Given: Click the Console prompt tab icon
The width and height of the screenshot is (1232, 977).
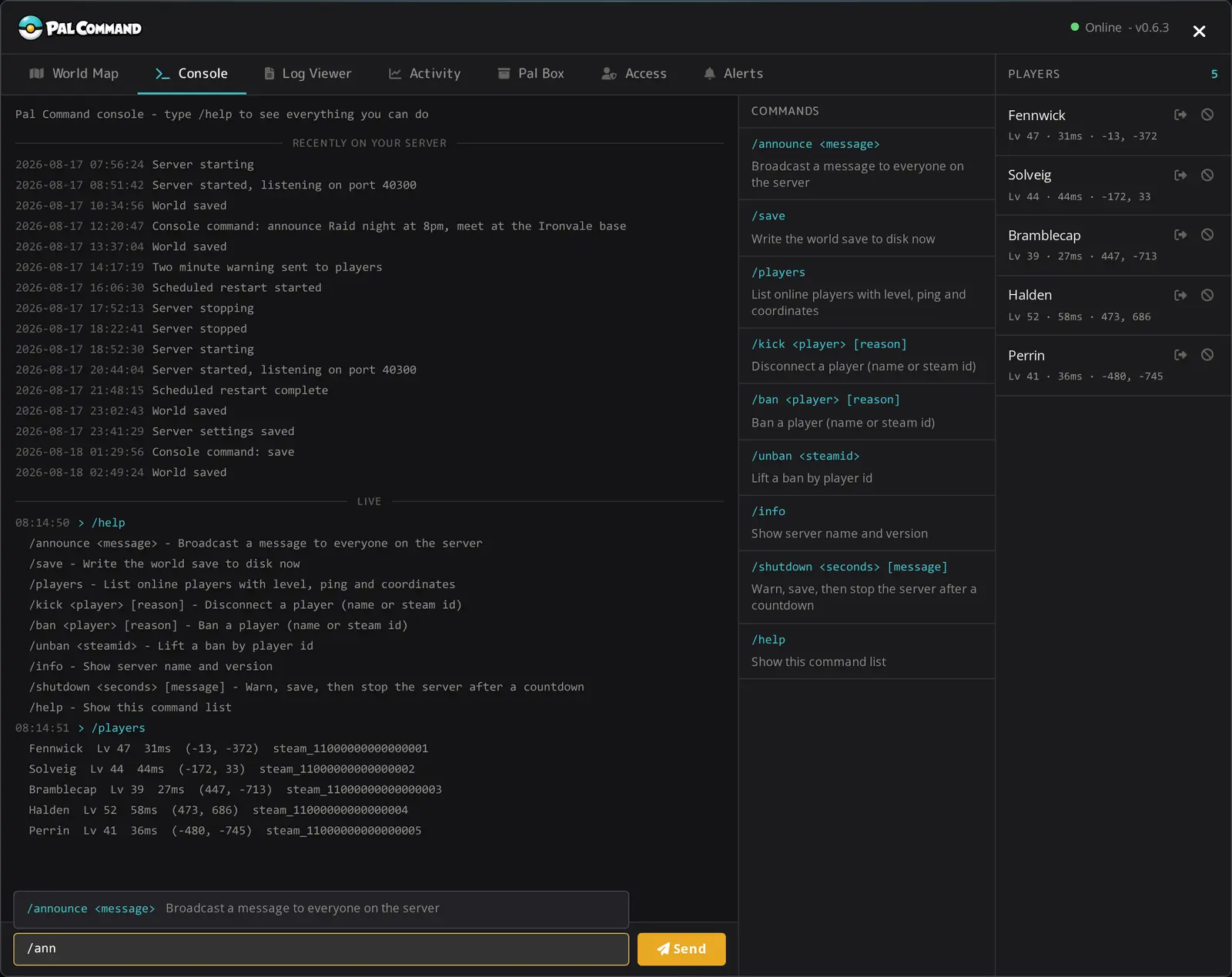Looking at the screenshot, I should coord(162,74).
